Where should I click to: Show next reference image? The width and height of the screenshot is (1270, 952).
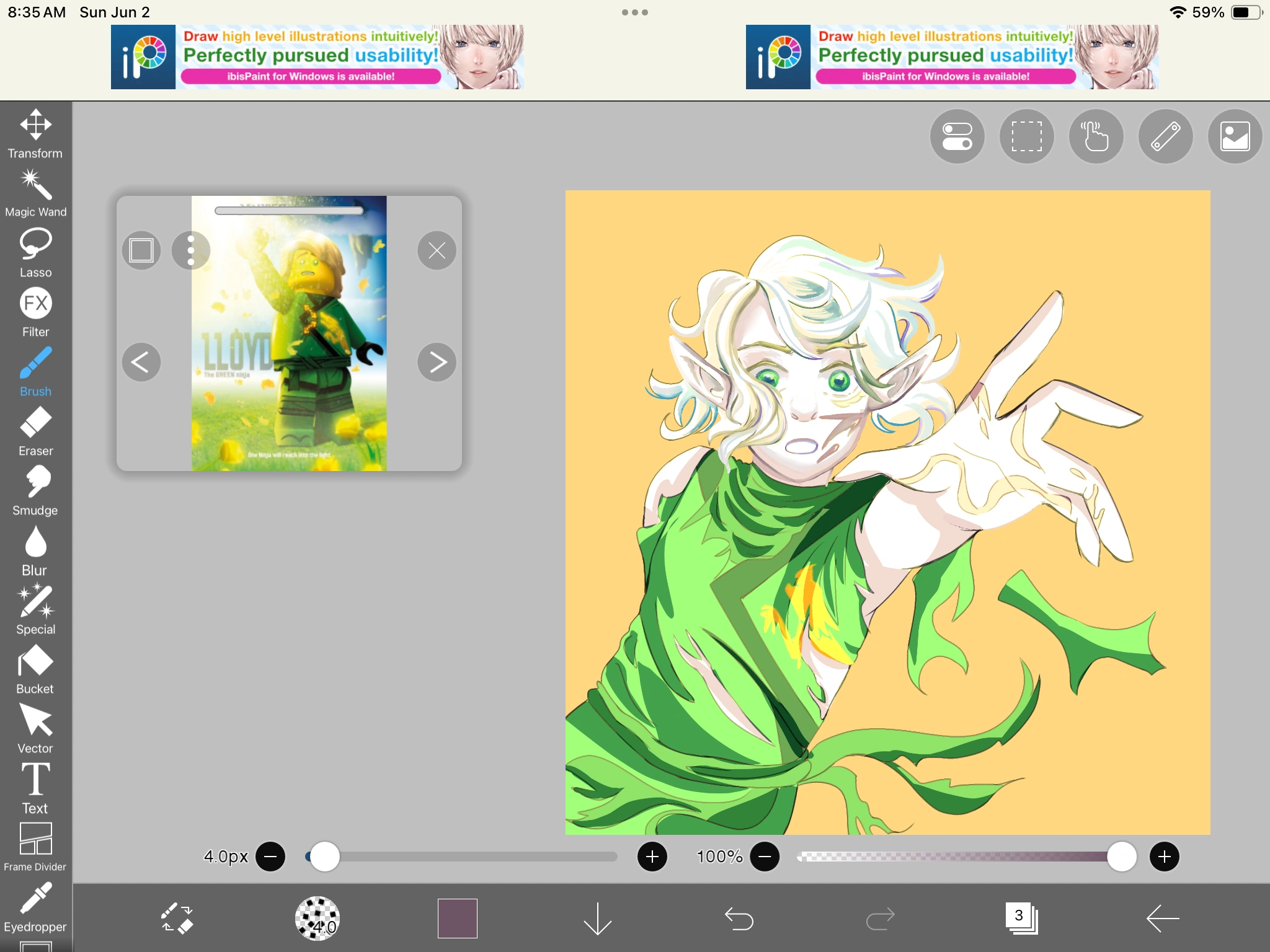click(437, 362)
